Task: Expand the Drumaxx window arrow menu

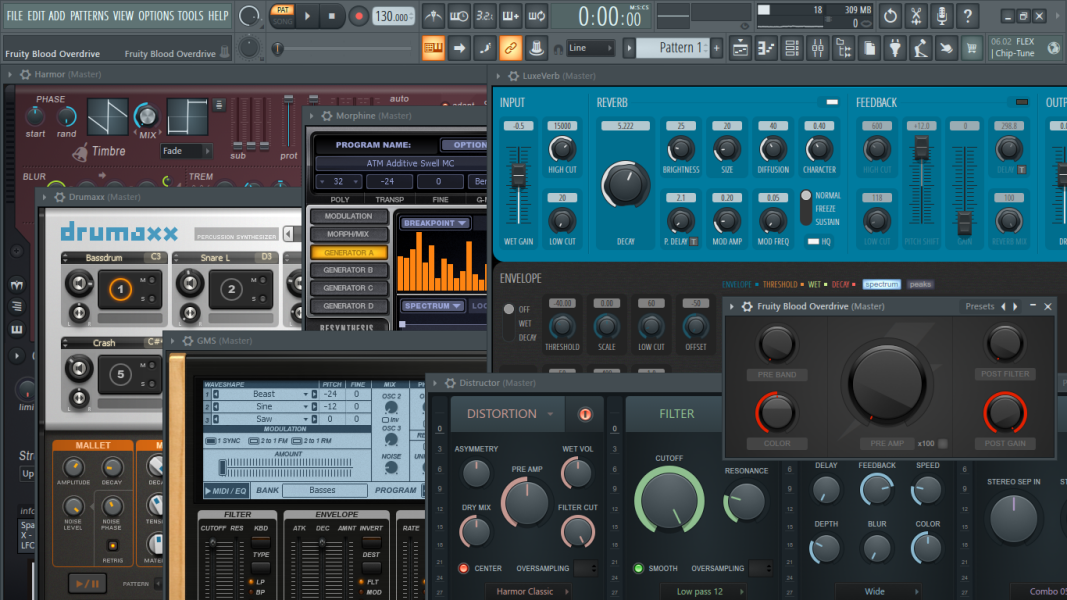Action: [44, 197]
